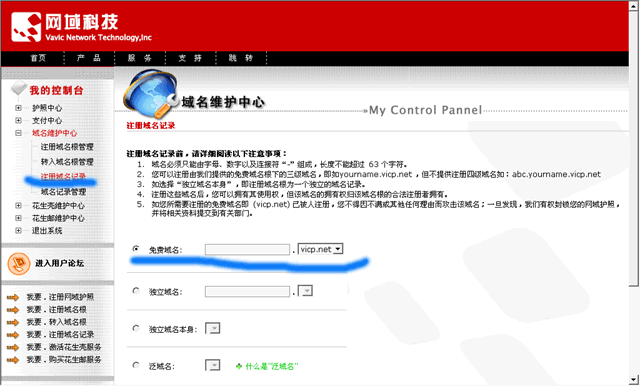The width and height of the screenshot is (640, 386).
Task: Expand the 花生壳维护中心 tree node
Action: tap(18, 206)
